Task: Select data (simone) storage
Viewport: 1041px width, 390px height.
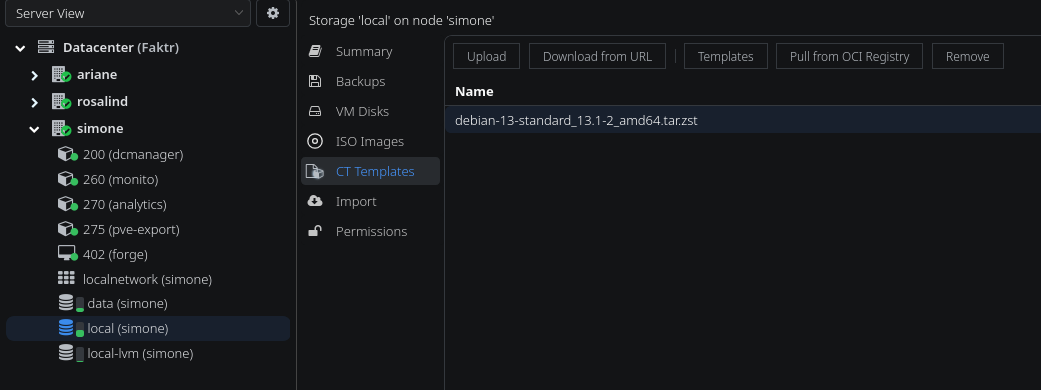Action: [x=127, y=304]
